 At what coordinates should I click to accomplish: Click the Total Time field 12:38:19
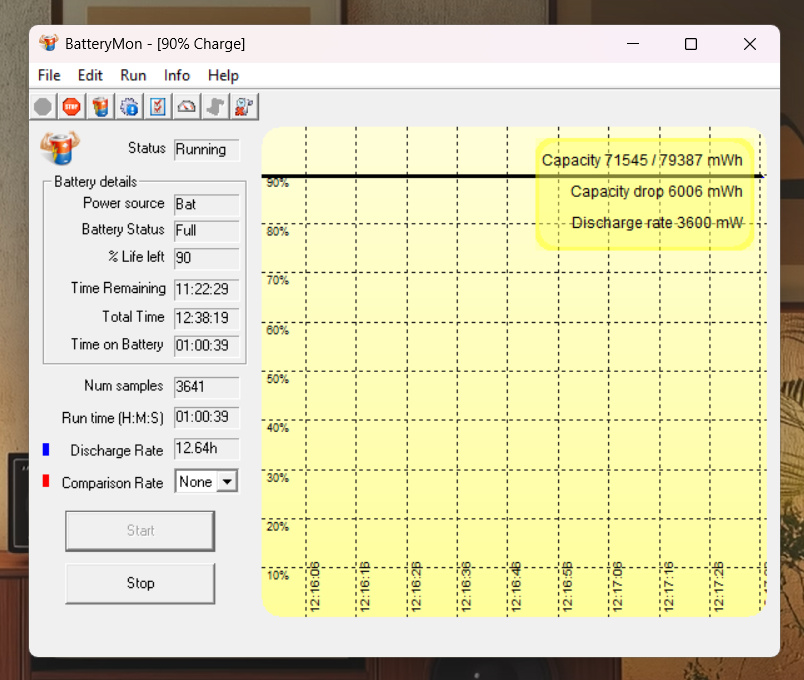click(x=207, y=318)
